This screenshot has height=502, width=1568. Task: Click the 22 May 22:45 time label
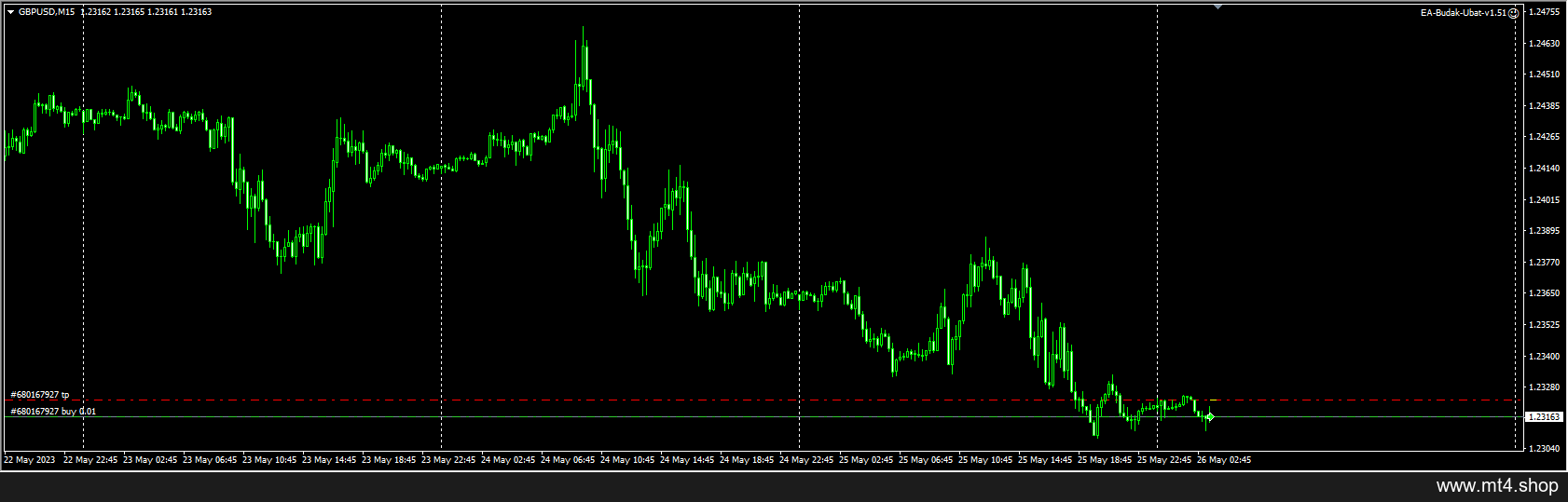click(x=90, y=460)
